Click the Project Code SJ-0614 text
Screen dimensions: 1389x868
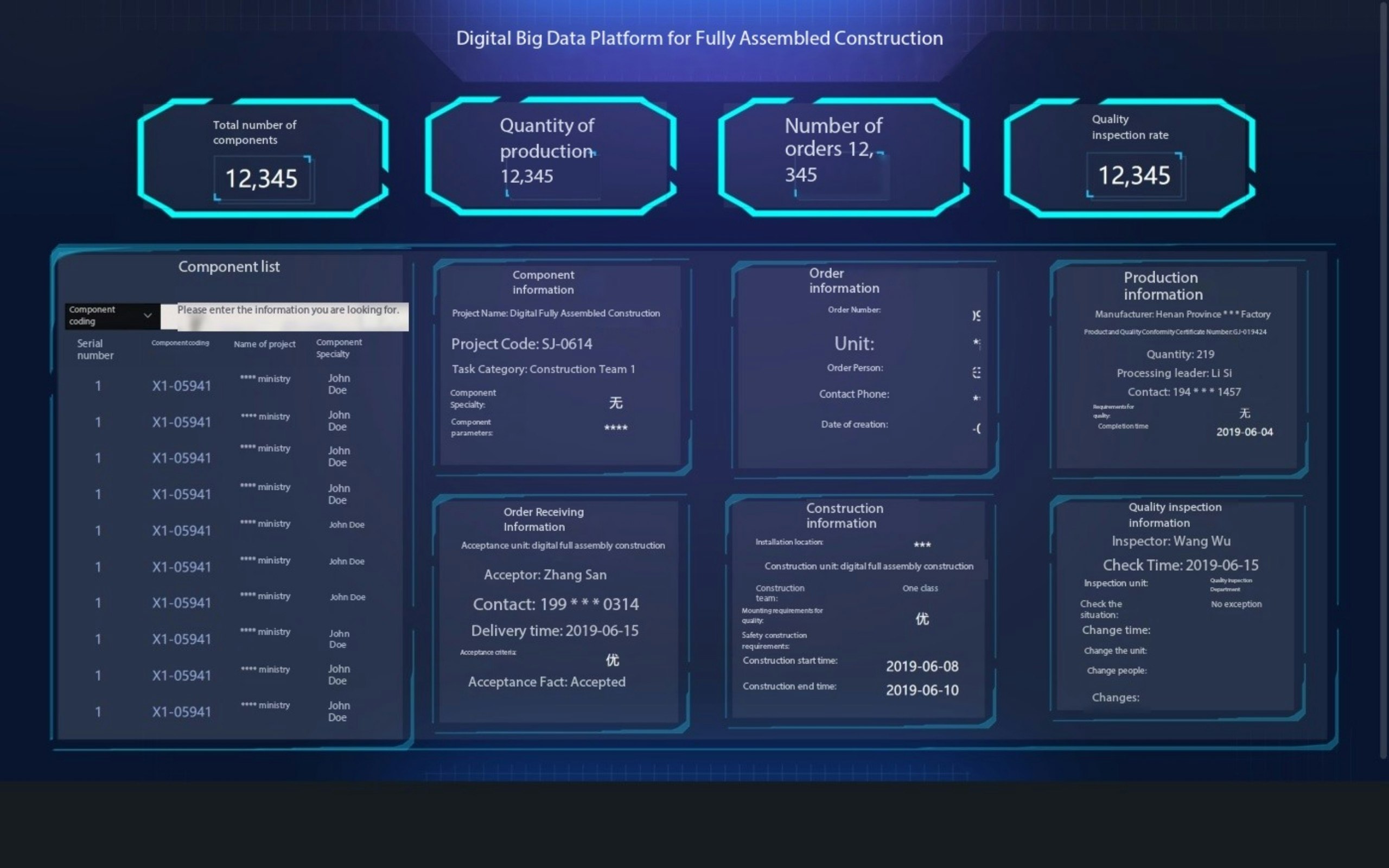(x=521, y=344)
